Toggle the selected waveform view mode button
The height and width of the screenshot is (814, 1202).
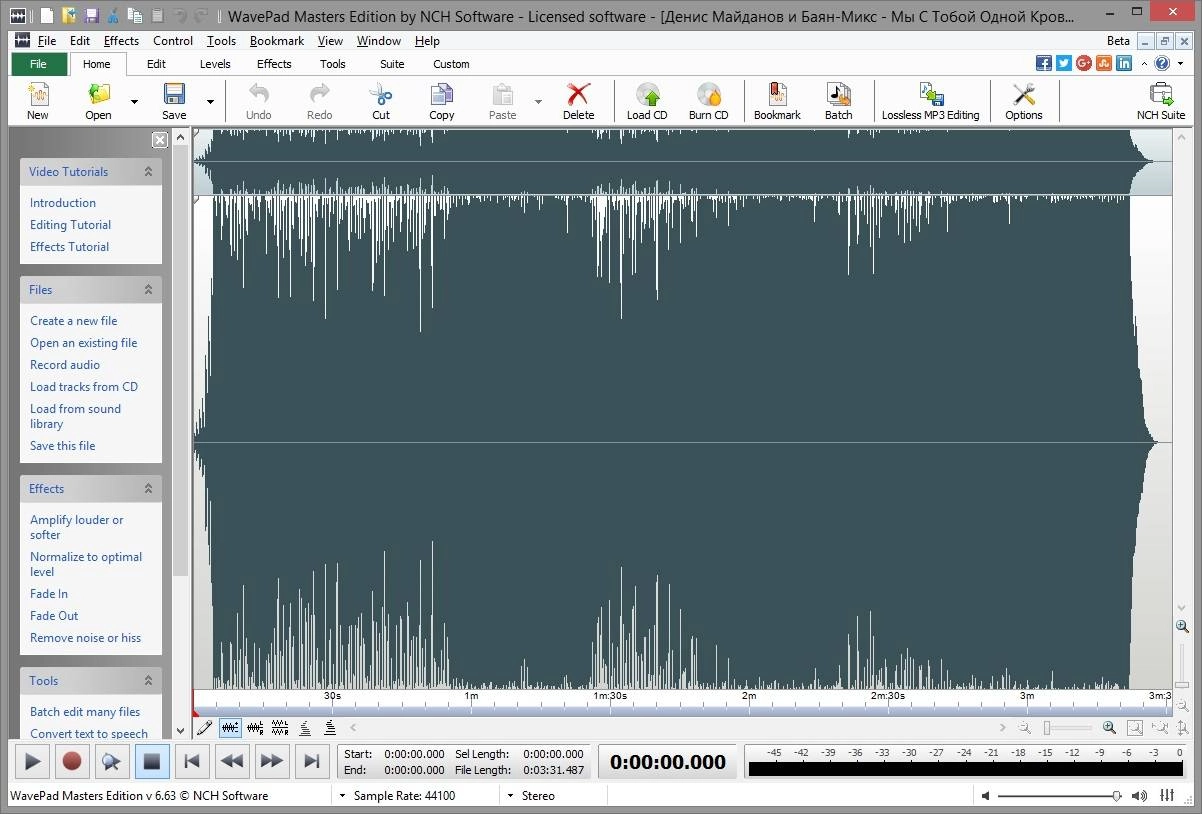tap(230, 728)
